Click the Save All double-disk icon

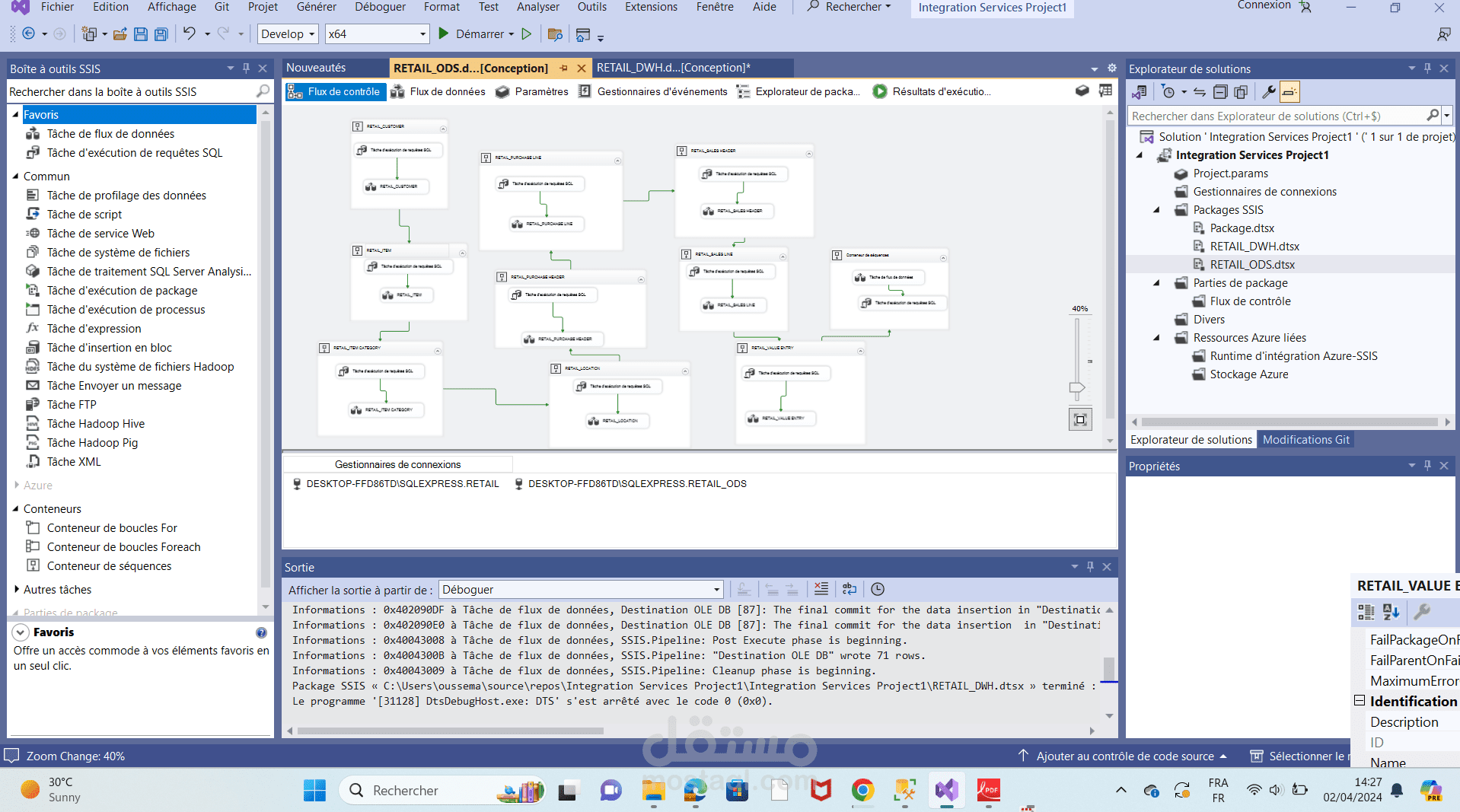coord(161,34)
